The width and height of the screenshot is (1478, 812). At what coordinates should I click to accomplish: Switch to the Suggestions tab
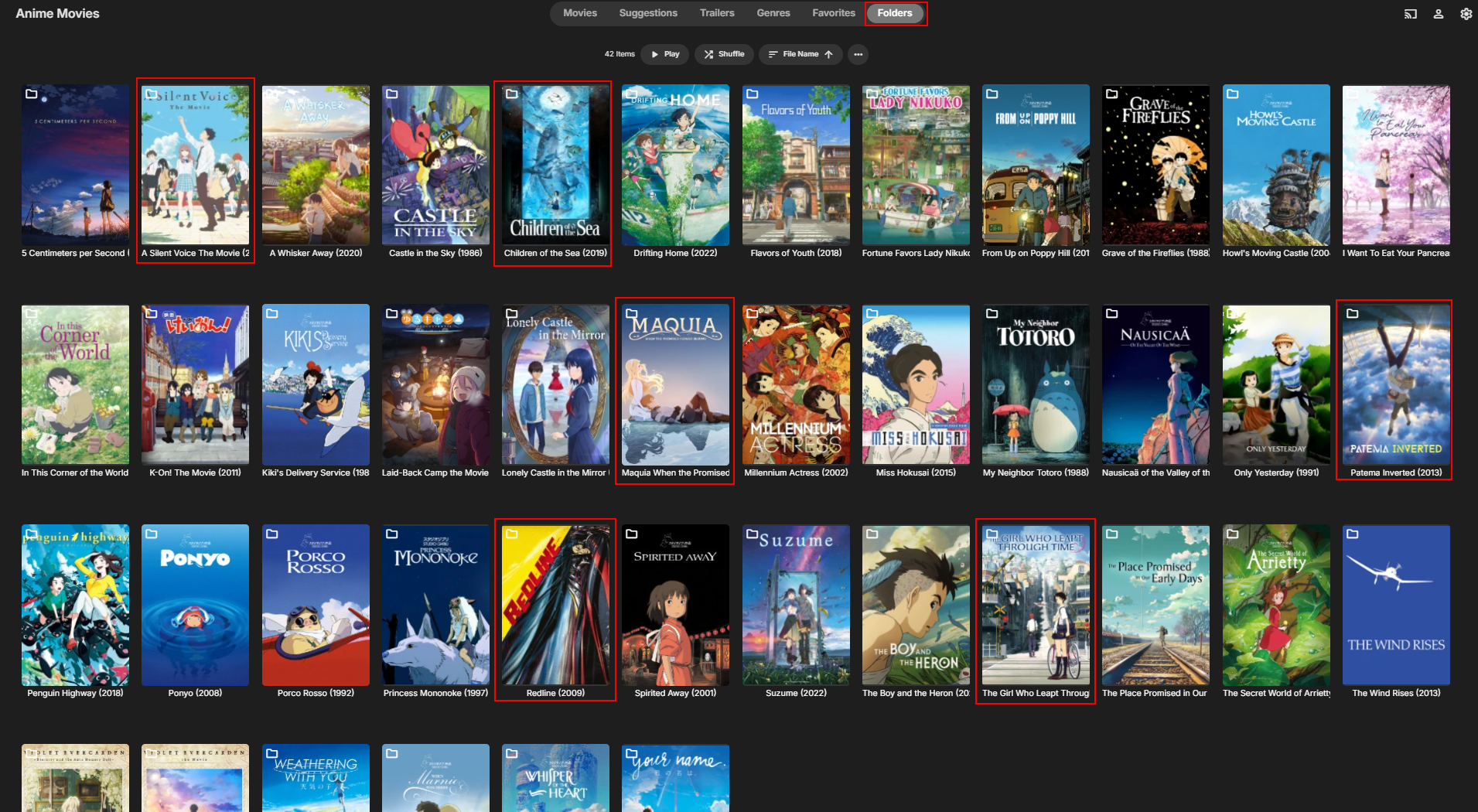(648, 13)
